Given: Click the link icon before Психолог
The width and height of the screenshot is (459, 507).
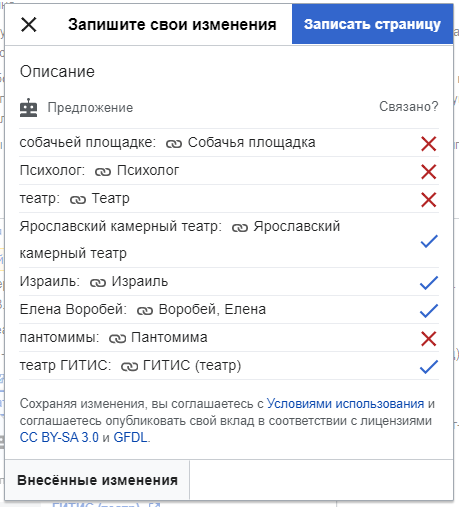Looking at the screenshot, I should click(x=103, y=172).
